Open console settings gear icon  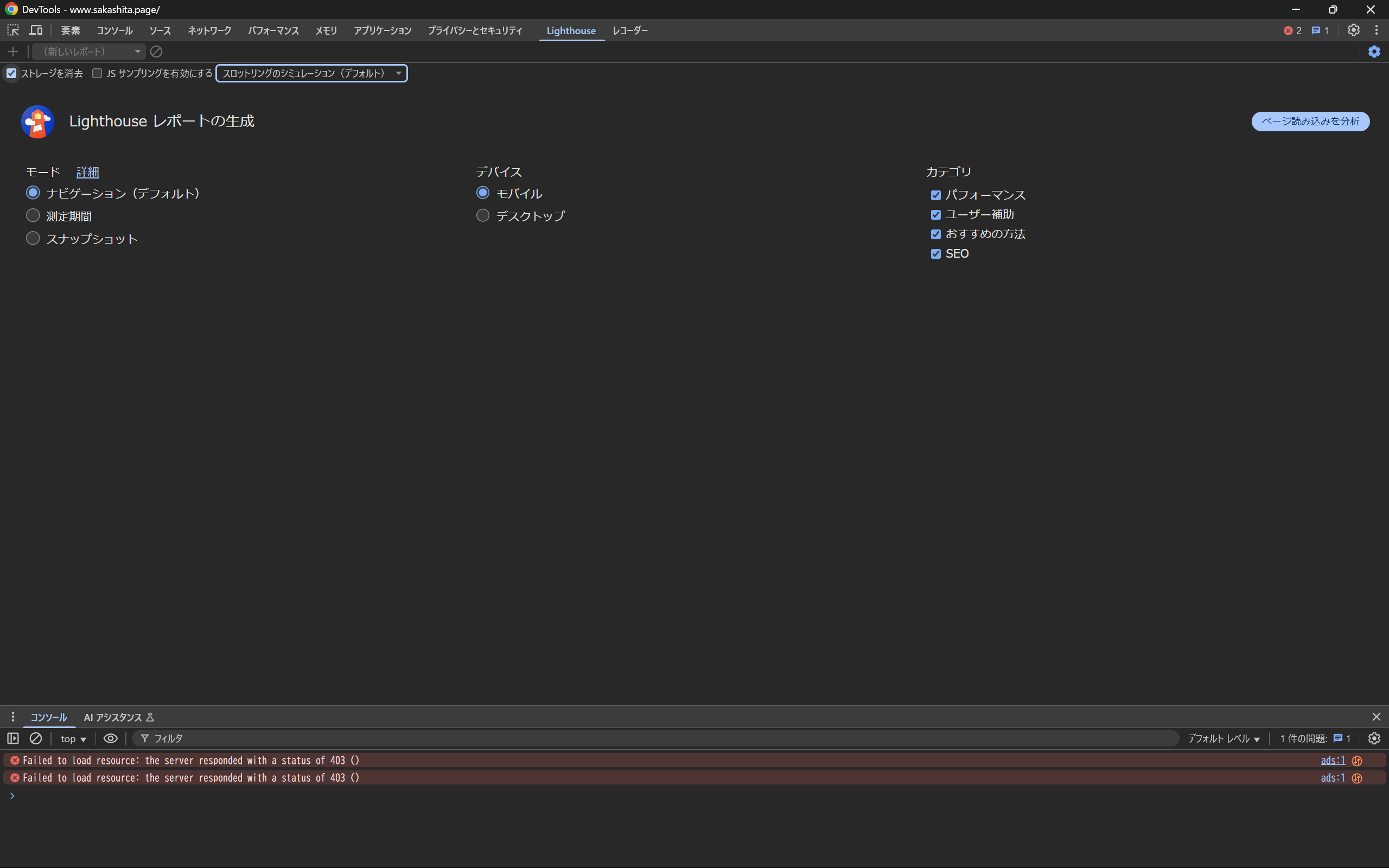[1374, 738]
